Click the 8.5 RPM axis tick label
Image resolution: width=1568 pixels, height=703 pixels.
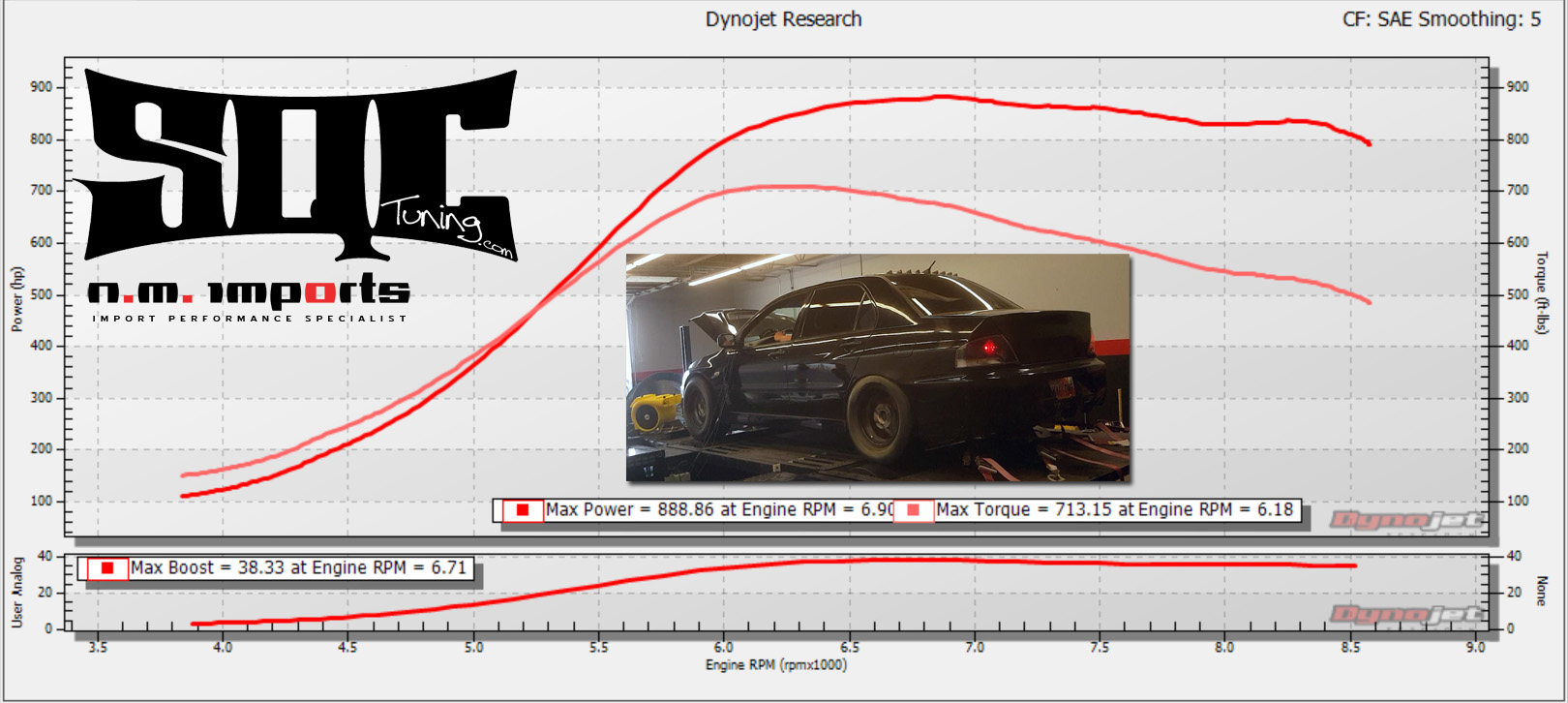tap(1350, 647)
